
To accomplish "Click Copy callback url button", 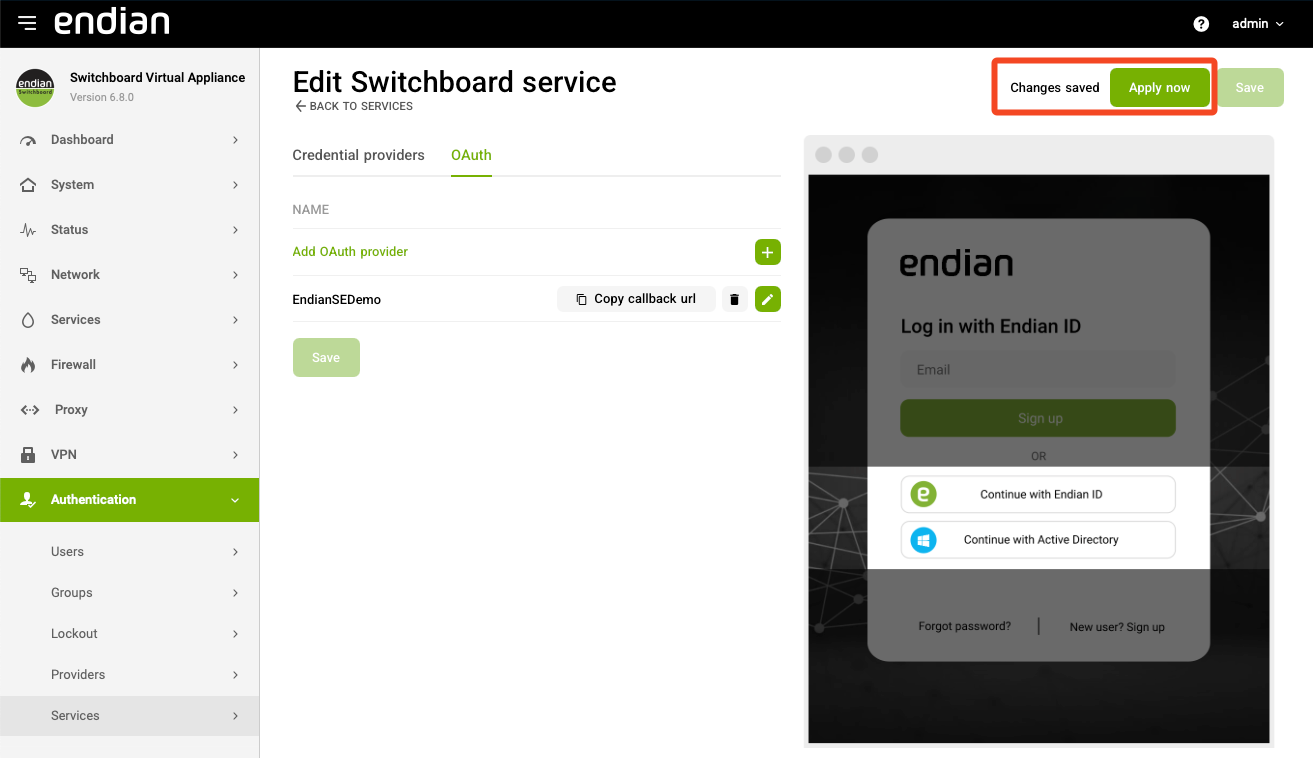I will (636, 299).
